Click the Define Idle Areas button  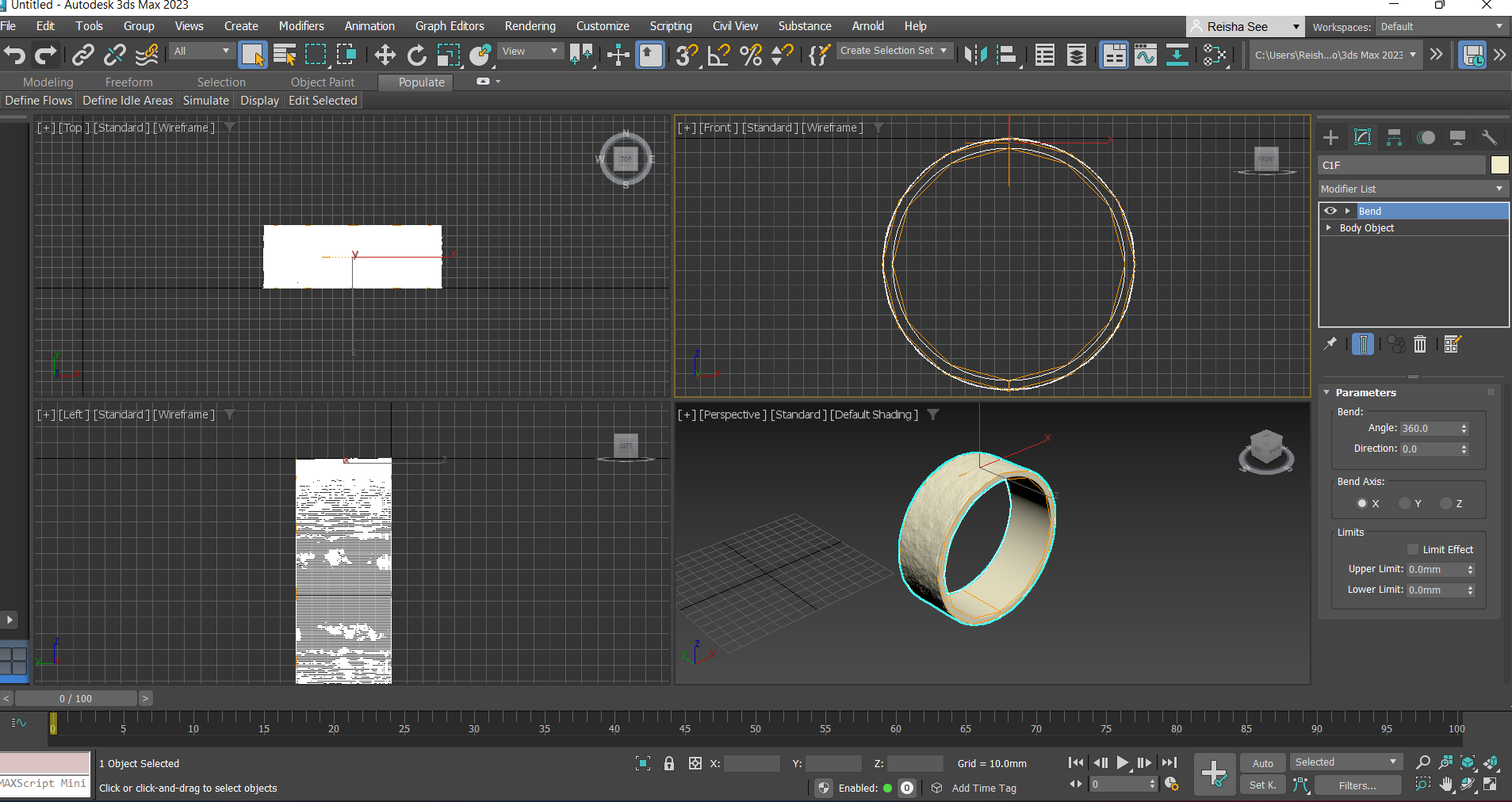click(x=128, y=101)
